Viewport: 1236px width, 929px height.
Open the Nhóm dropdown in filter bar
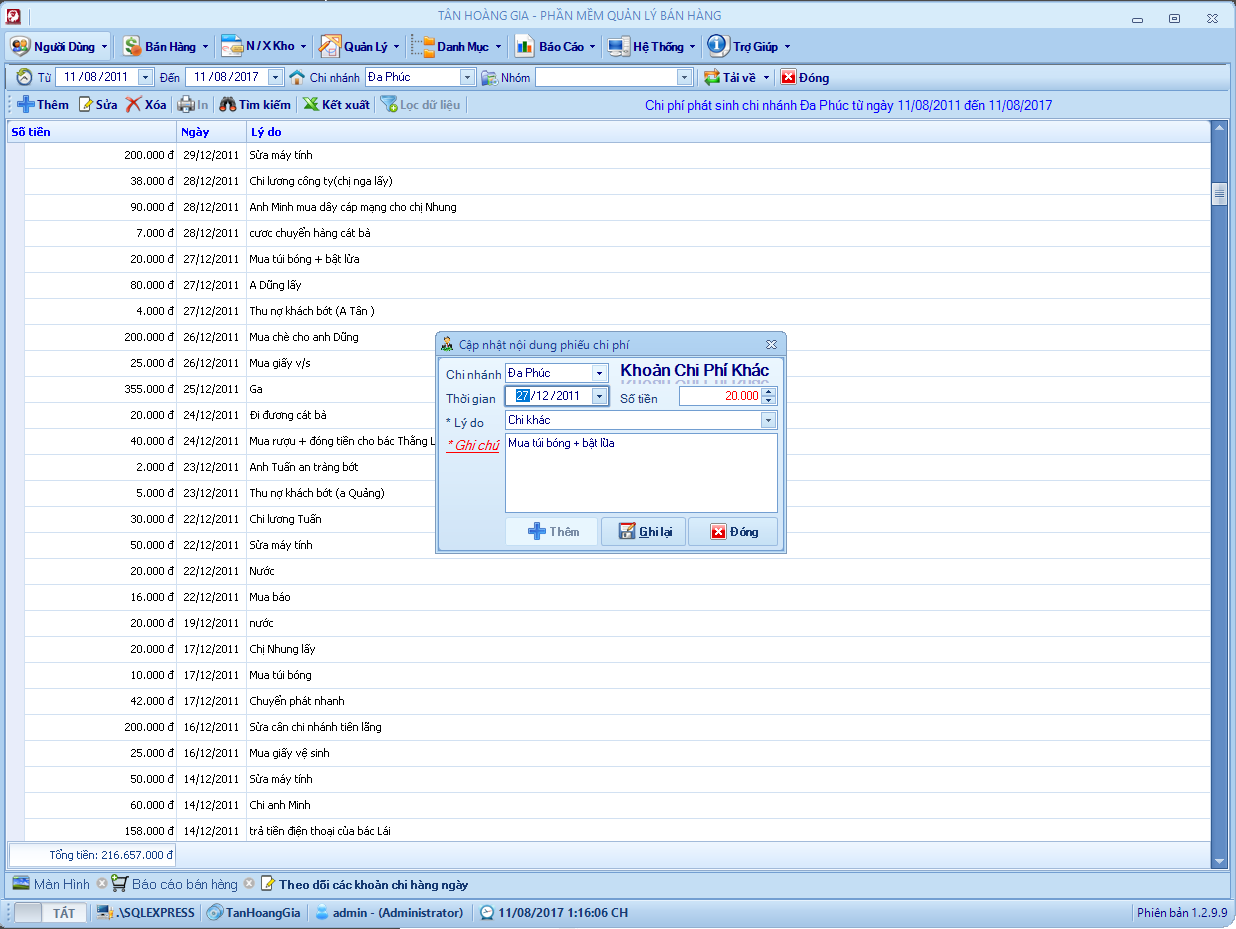(x=684, y=77)
